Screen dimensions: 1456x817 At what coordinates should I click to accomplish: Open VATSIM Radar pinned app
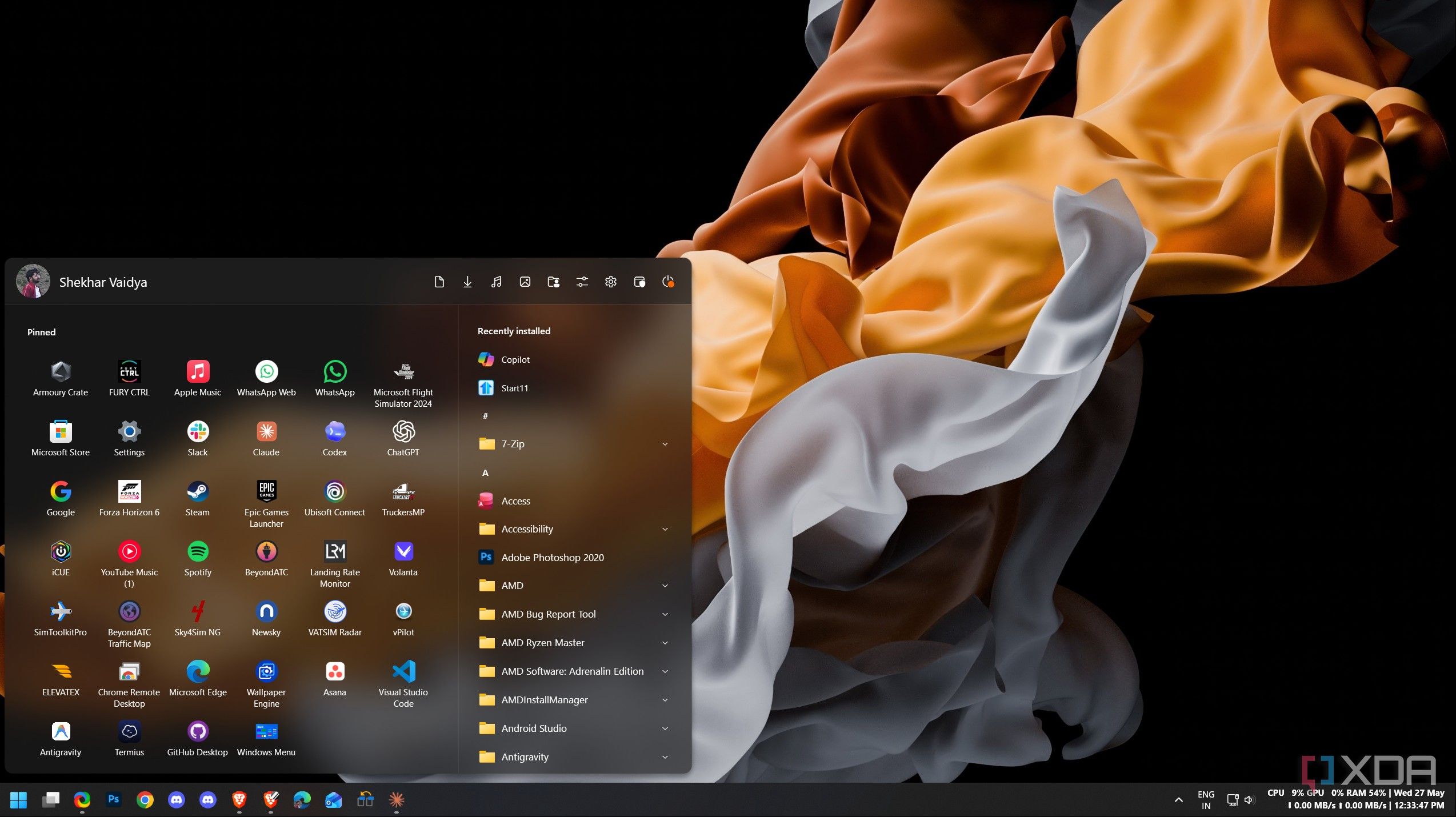point(335,618)
